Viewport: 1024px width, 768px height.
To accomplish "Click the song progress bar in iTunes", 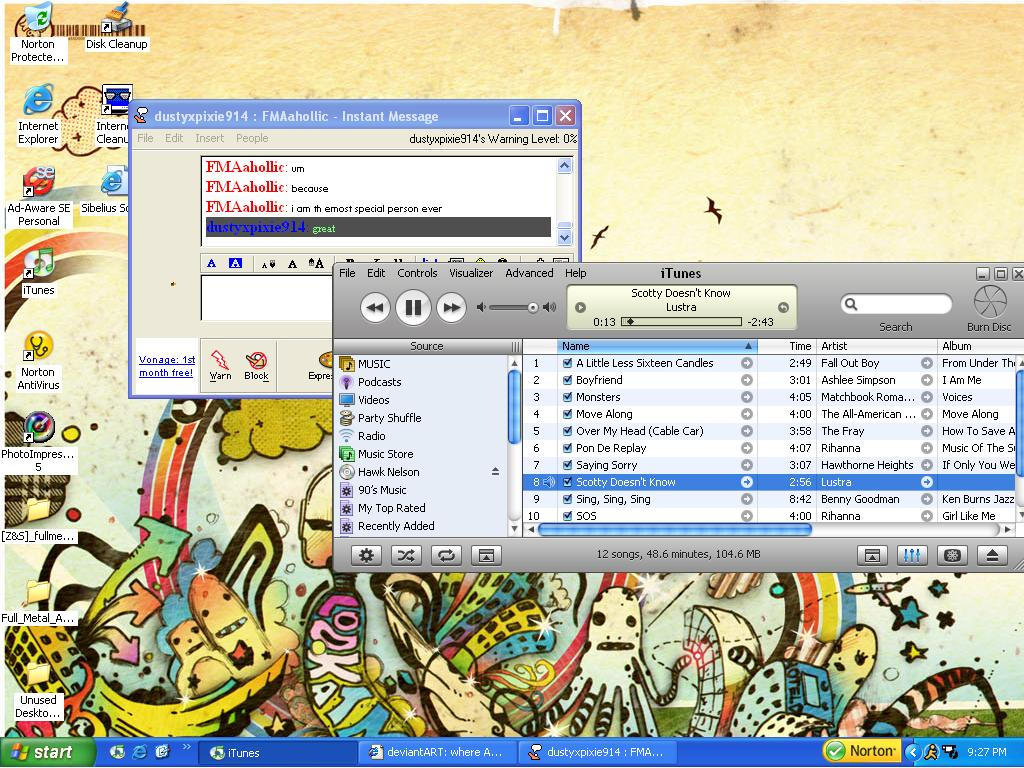I will pyautogui.click(x=681, y=321).
